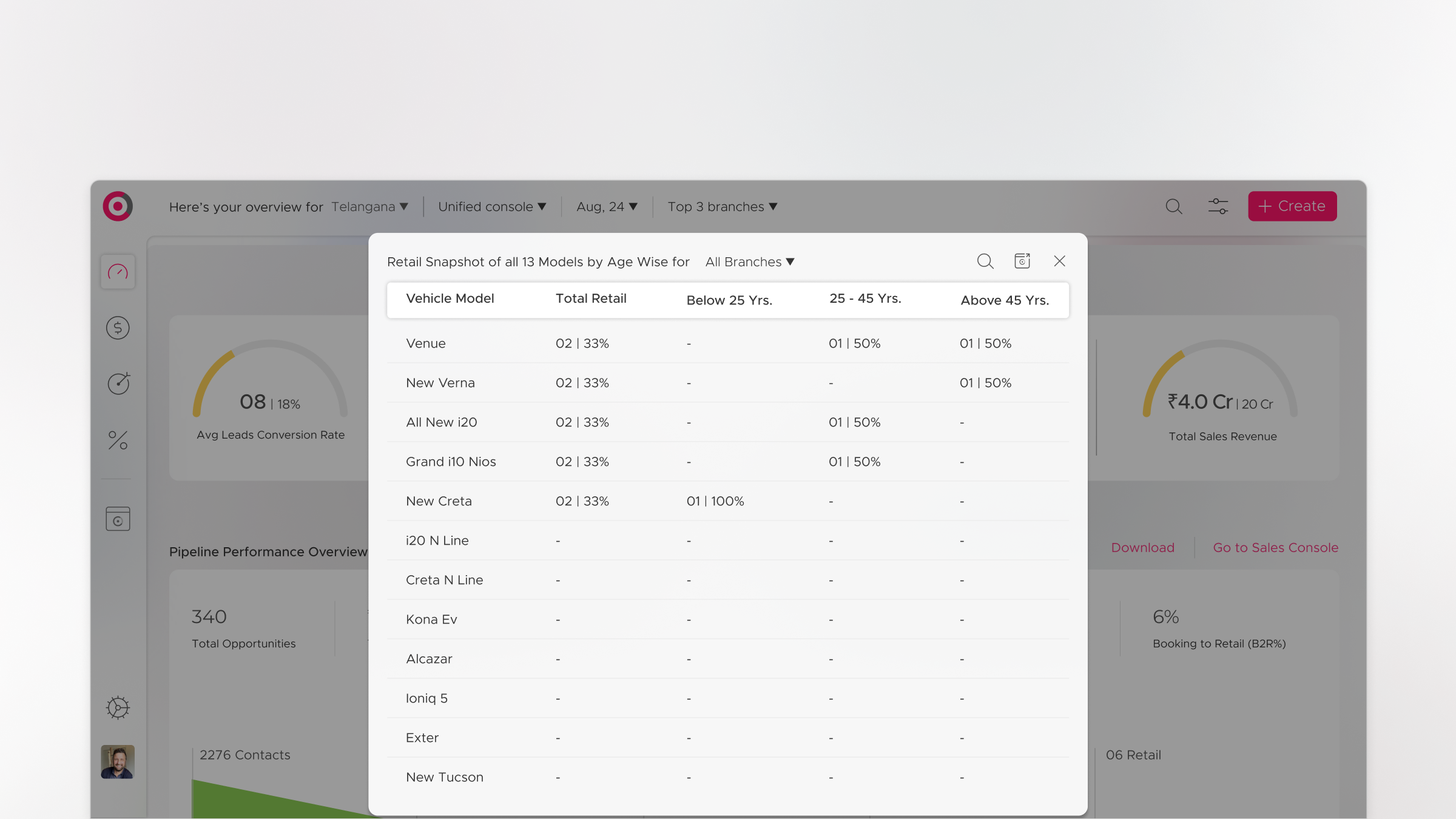Screen dimensions: 1456x819
Task: Click the 340 Total Opportunities stat
Action: [244, 629]
